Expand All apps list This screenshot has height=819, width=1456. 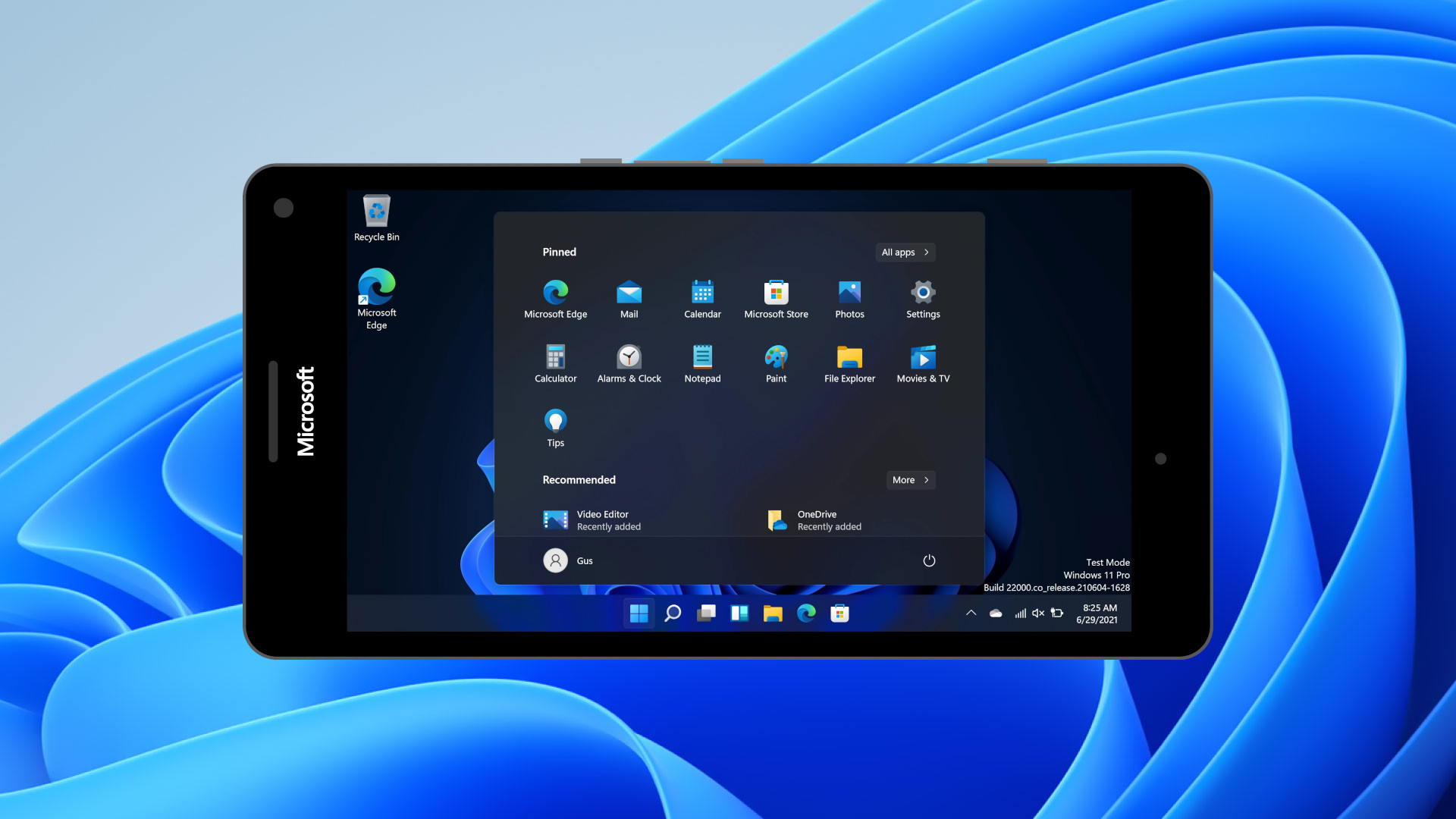click(x=905, y=253)
